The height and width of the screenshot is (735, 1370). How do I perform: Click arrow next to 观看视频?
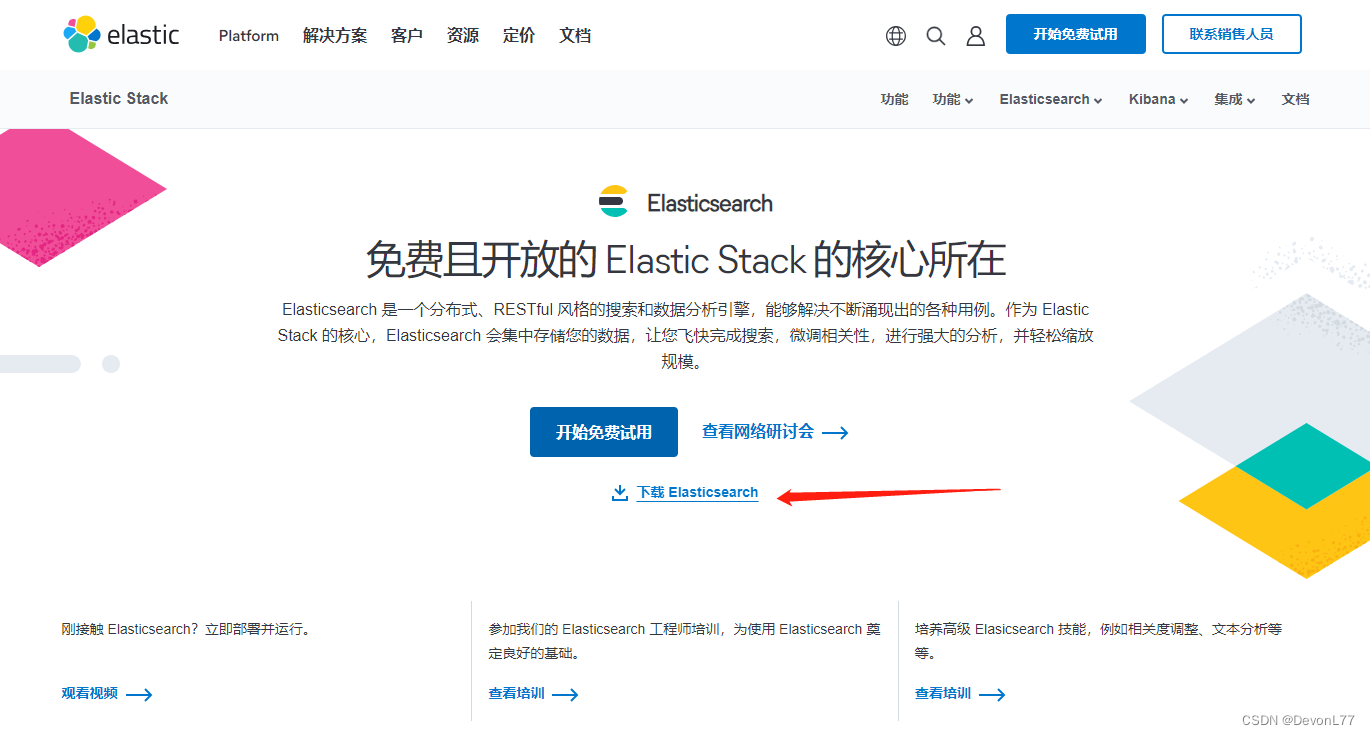139,694
